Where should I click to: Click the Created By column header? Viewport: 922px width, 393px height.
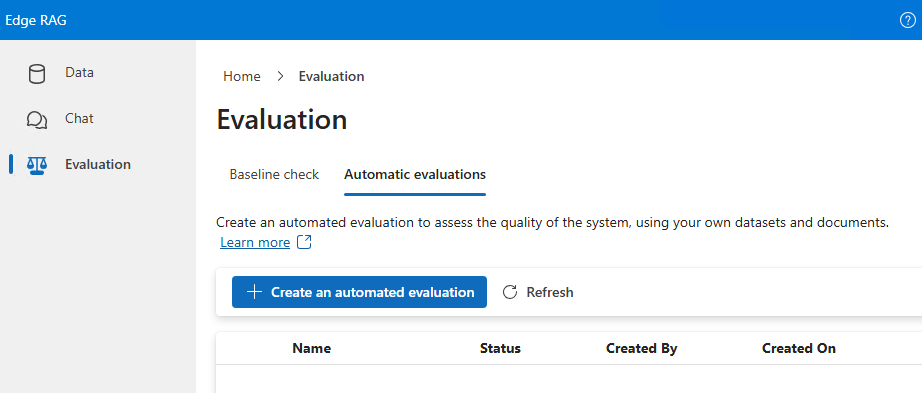click(642, 348)
